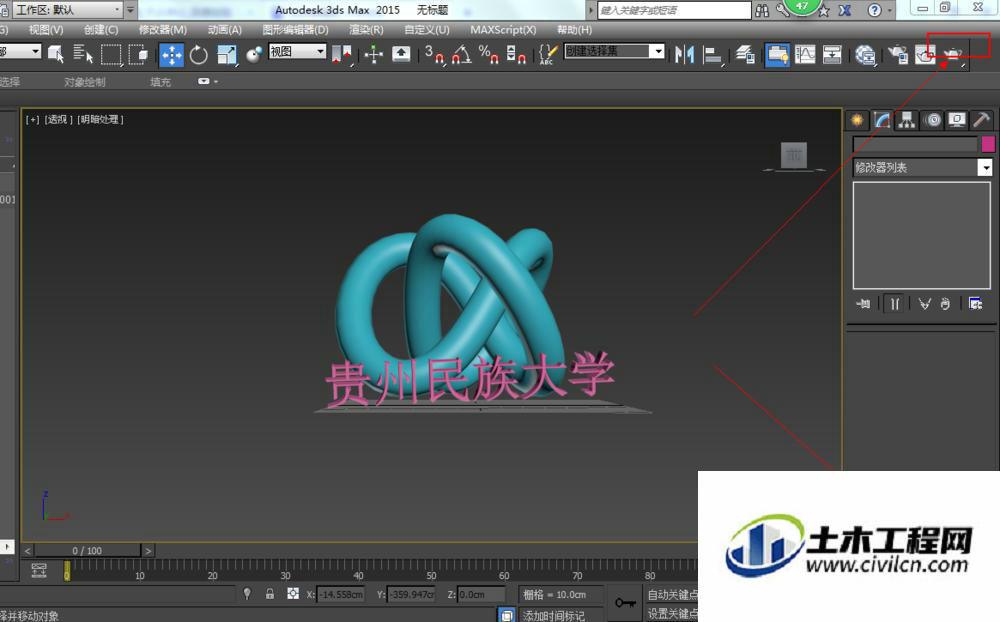The image size is (1000, 622).
Task: Open the 帮助(H) menu
Action: point(574,29)
